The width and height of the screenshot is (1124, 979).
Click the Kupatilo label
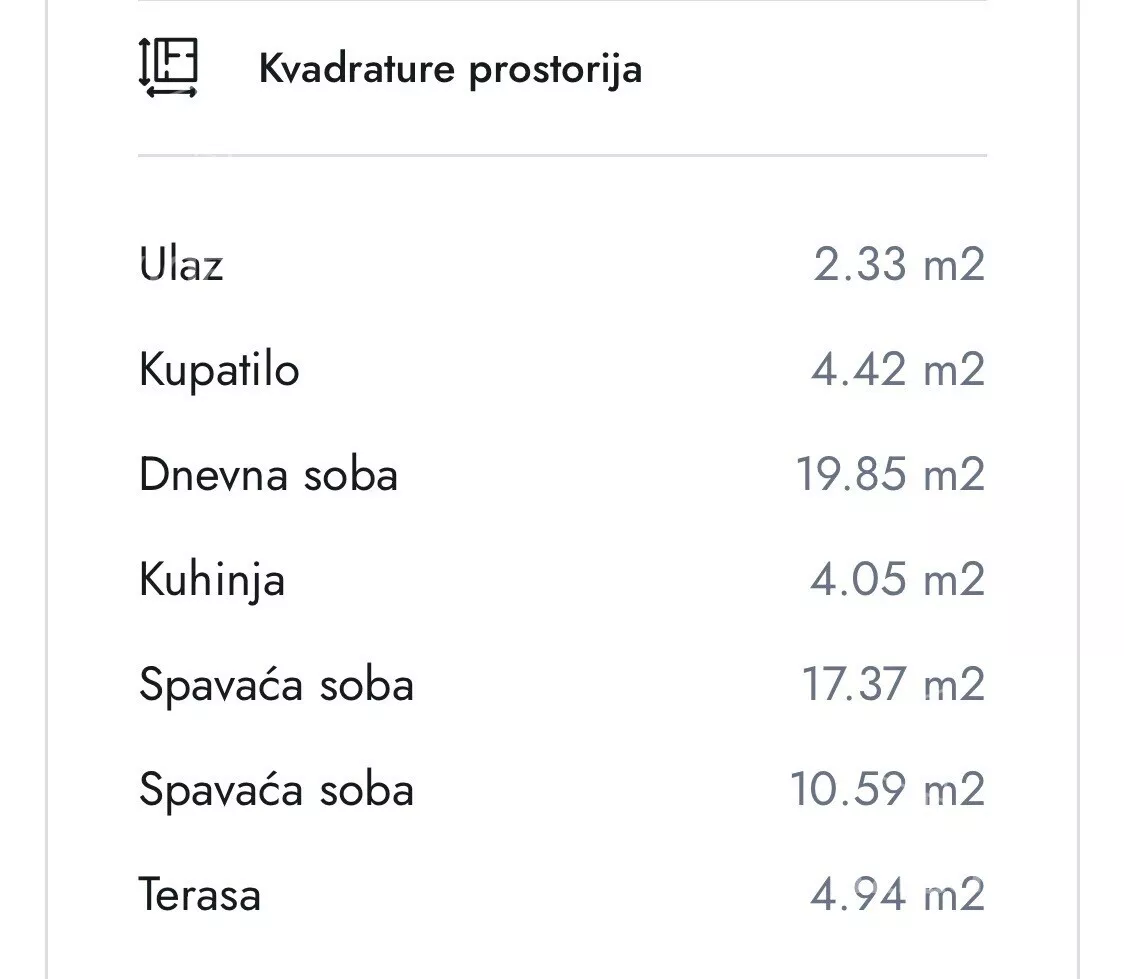coord(220,369)
